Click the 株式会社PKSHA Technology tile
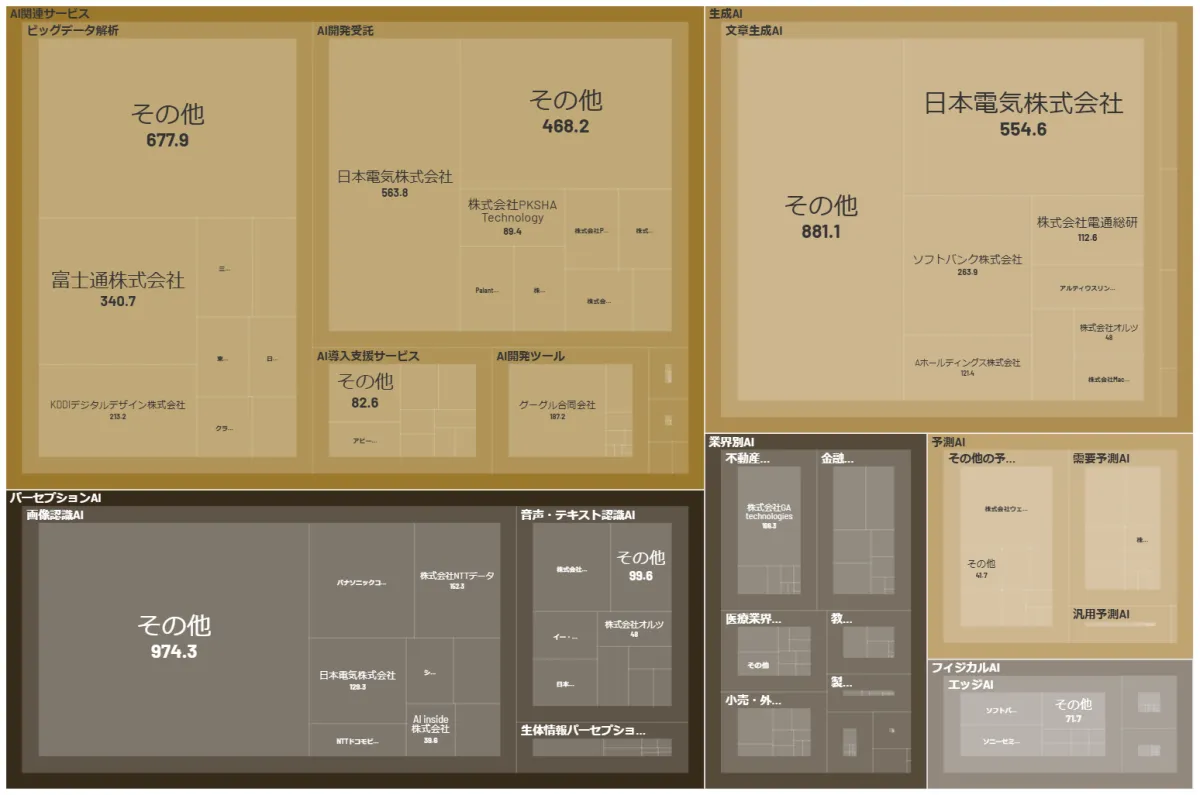Image resolution: width=1200 pixels, height=795 pixels. (x=512, y=216)
